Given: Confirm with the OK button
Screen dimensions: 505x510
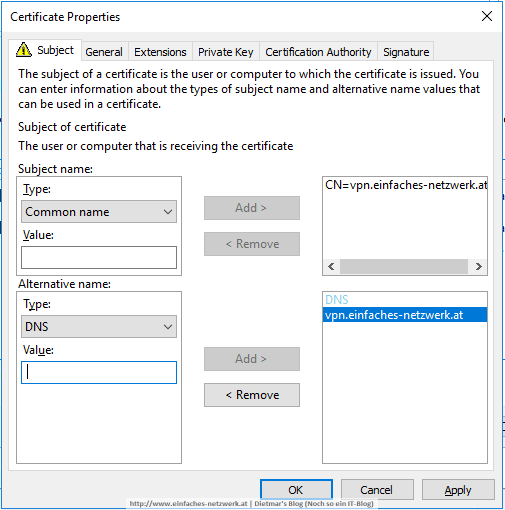Looking at the screenshot, I should (296, 490).
